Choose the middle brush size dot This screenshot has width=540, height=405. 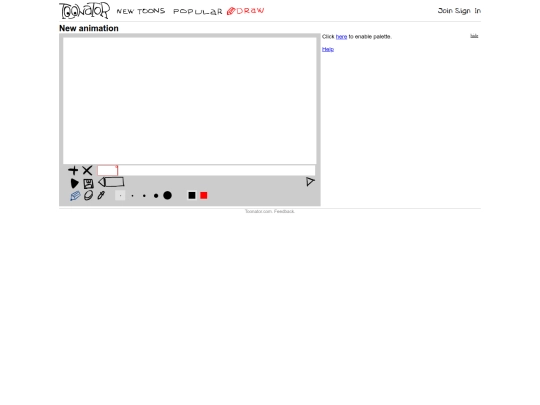coord(144,196)
